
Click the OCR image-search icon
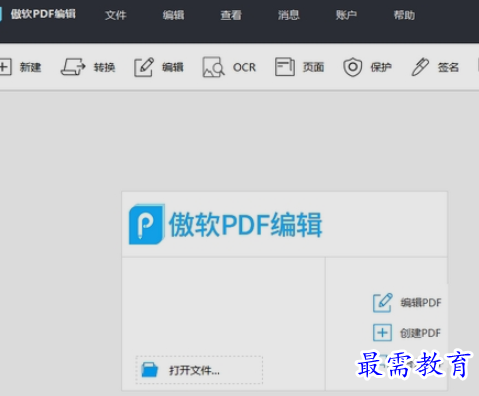213,67
